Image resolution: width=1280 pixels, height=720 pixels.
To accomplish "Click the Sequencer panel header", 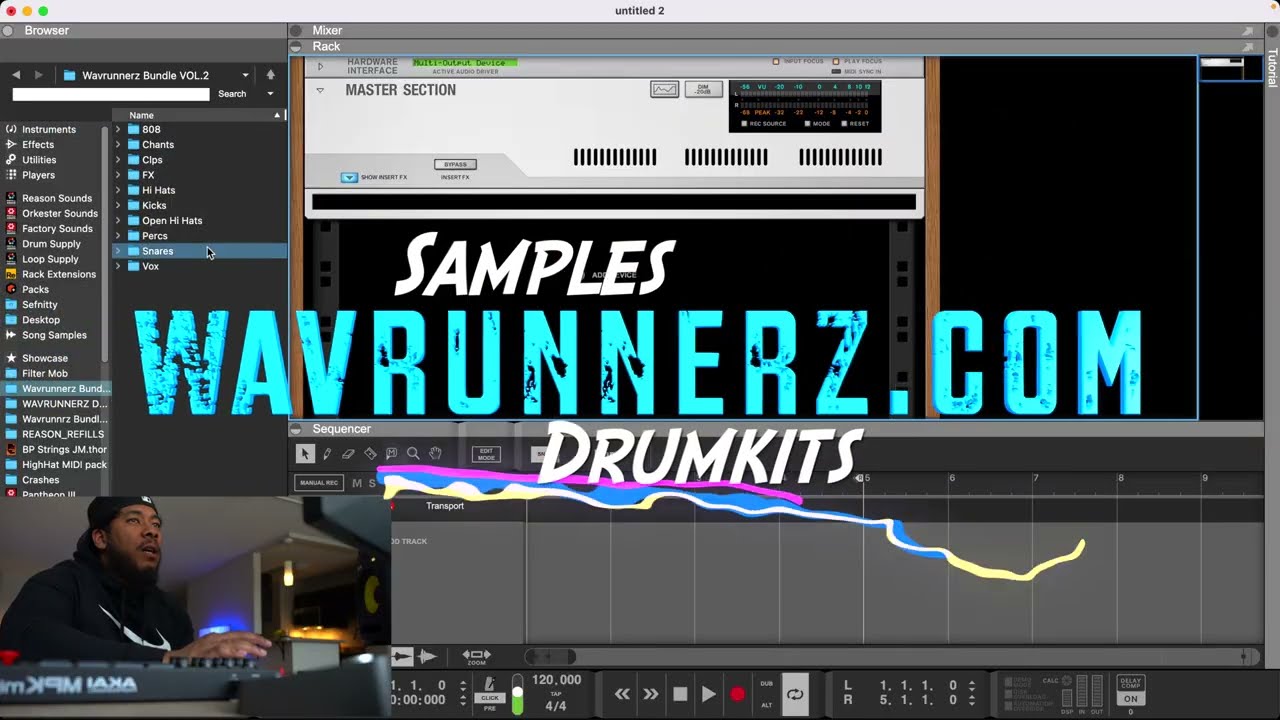I will click(776, 429).
